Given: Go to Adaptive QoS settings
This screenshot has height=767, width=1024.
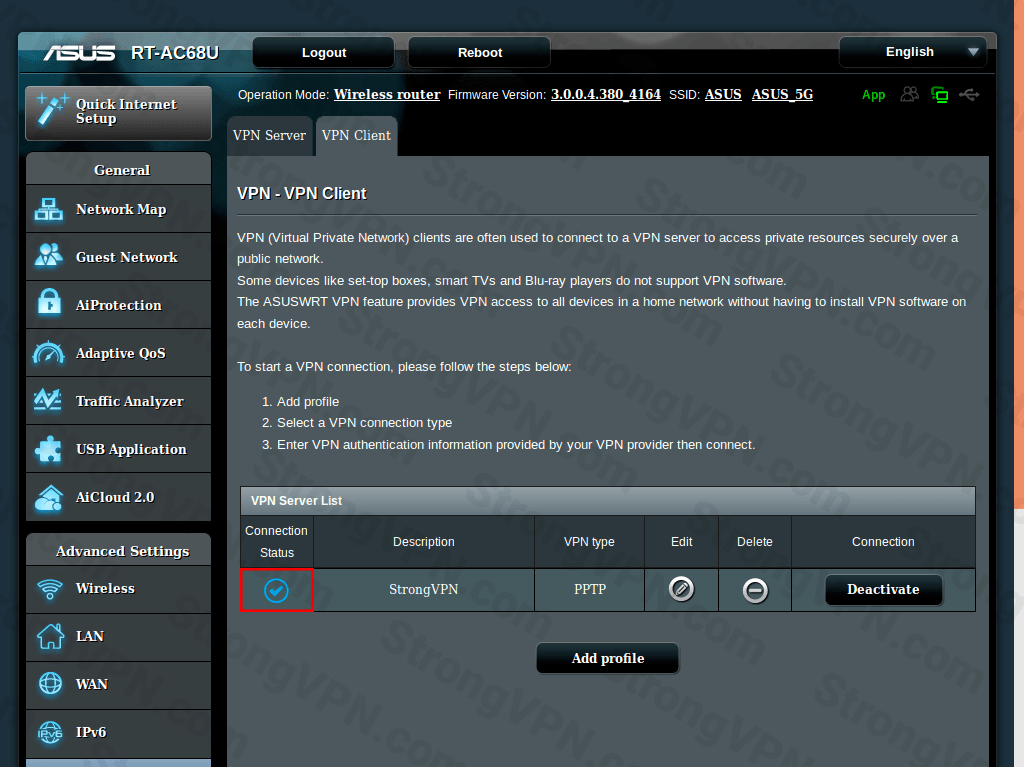Looking at the screenshot, I should (118, 353).
